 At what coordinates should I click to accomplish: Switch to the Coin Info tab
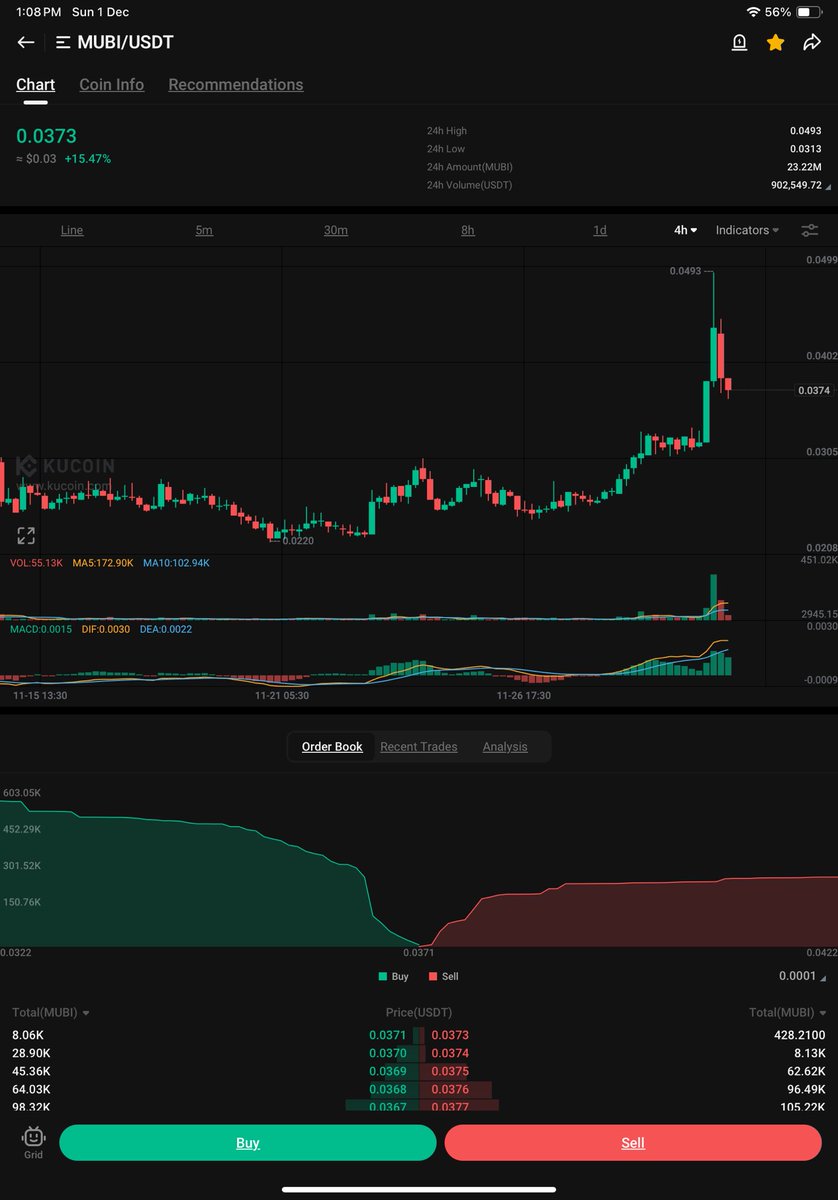click(x=111, y=84)
